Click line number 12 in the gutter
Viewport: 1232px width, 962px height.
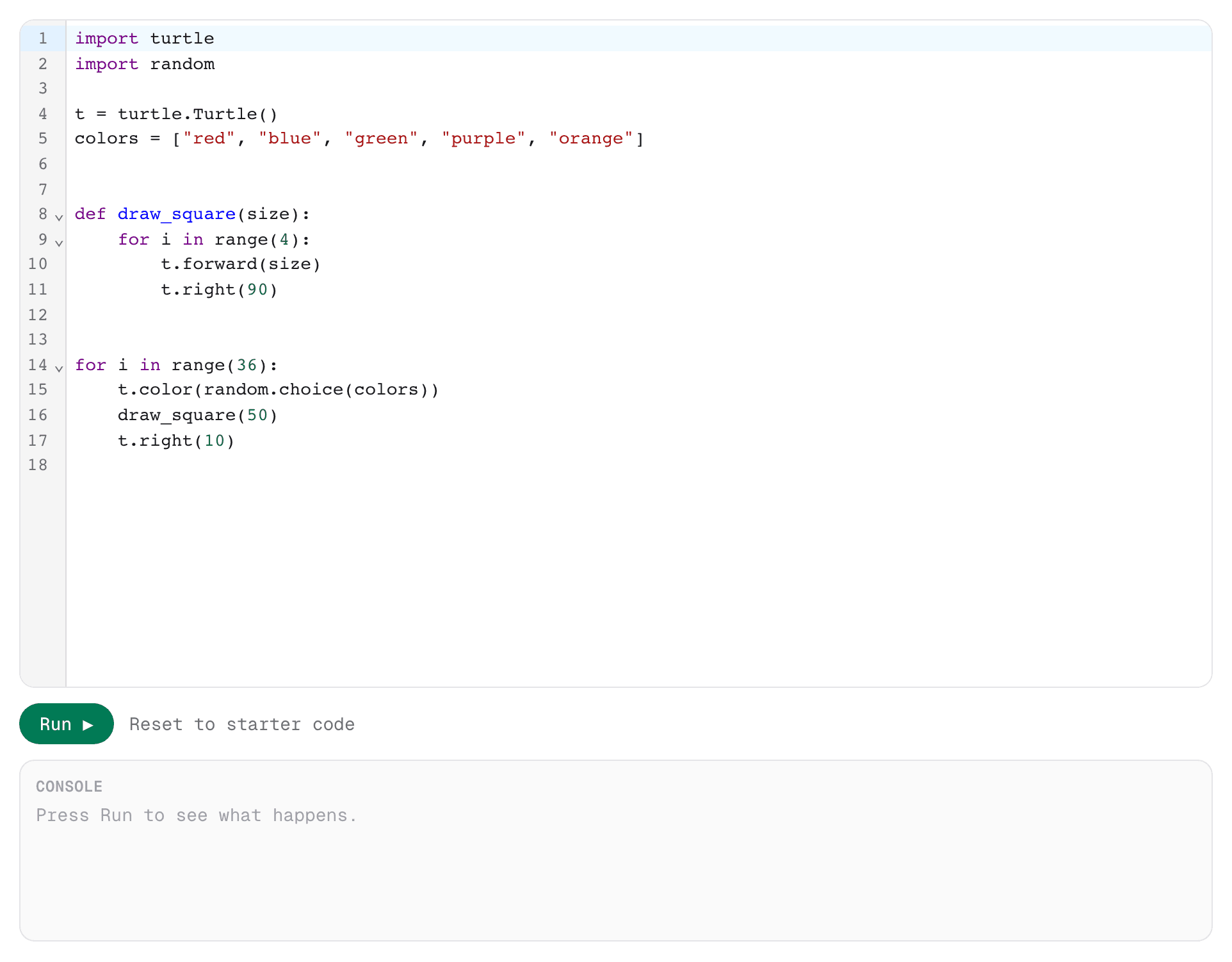(x=38, y=315)
